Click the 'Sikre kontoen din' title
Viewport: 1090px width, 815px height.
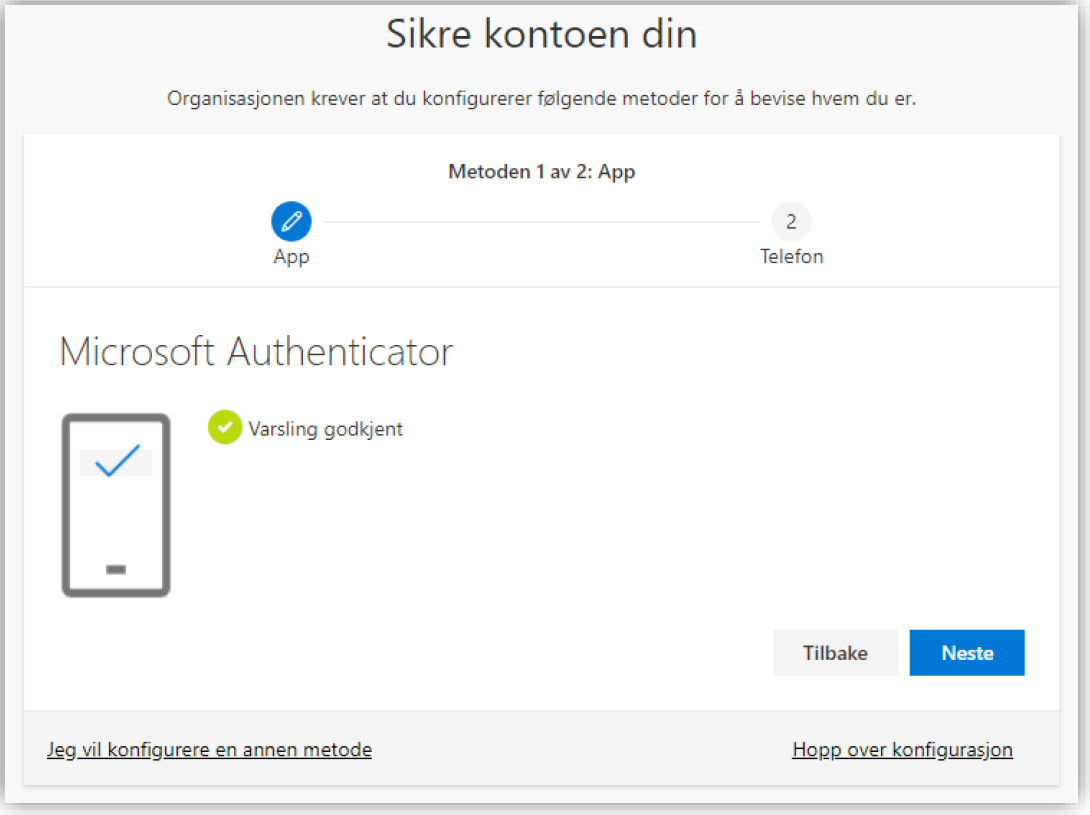[x=542, y=34]
